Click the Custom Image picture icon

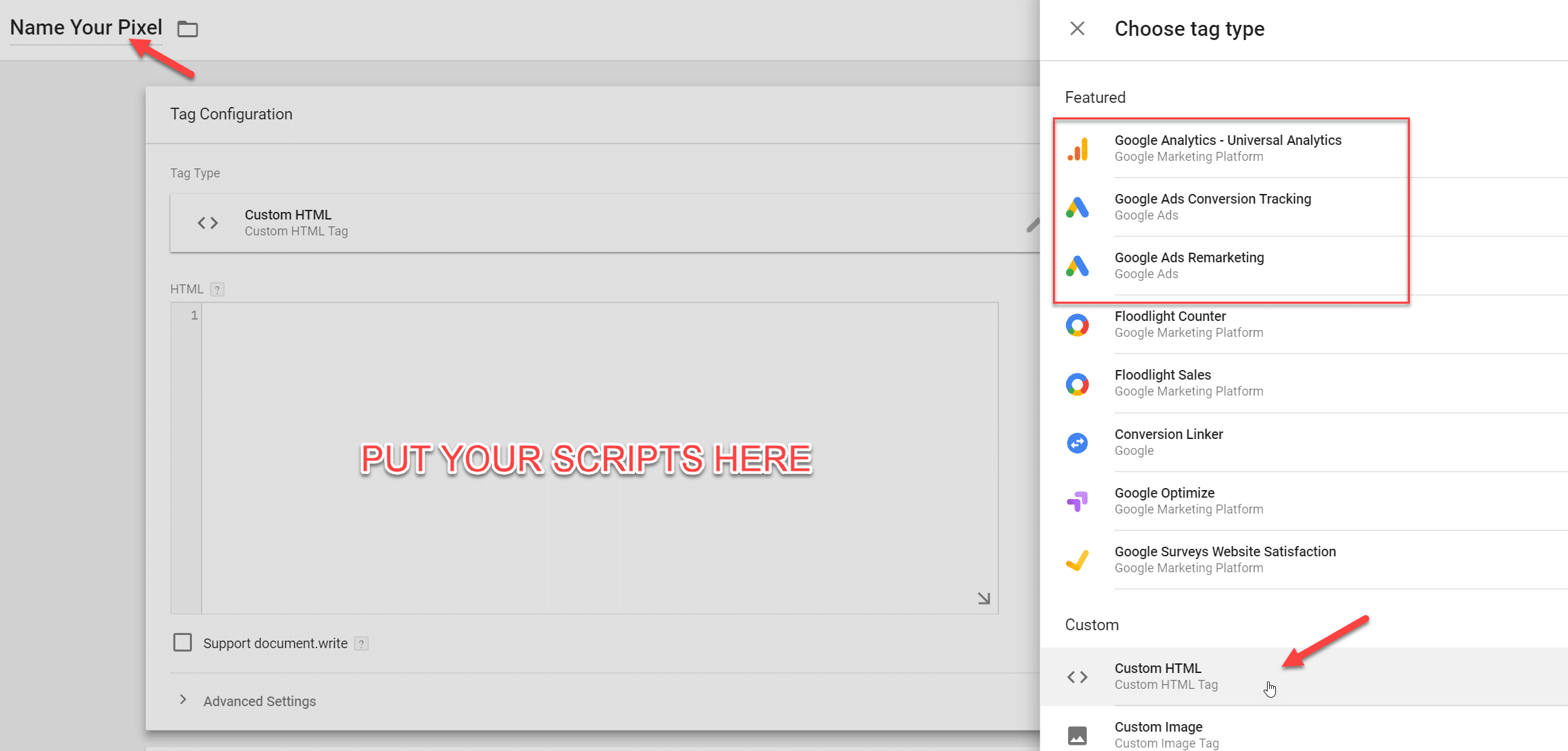coord(1078,736)
